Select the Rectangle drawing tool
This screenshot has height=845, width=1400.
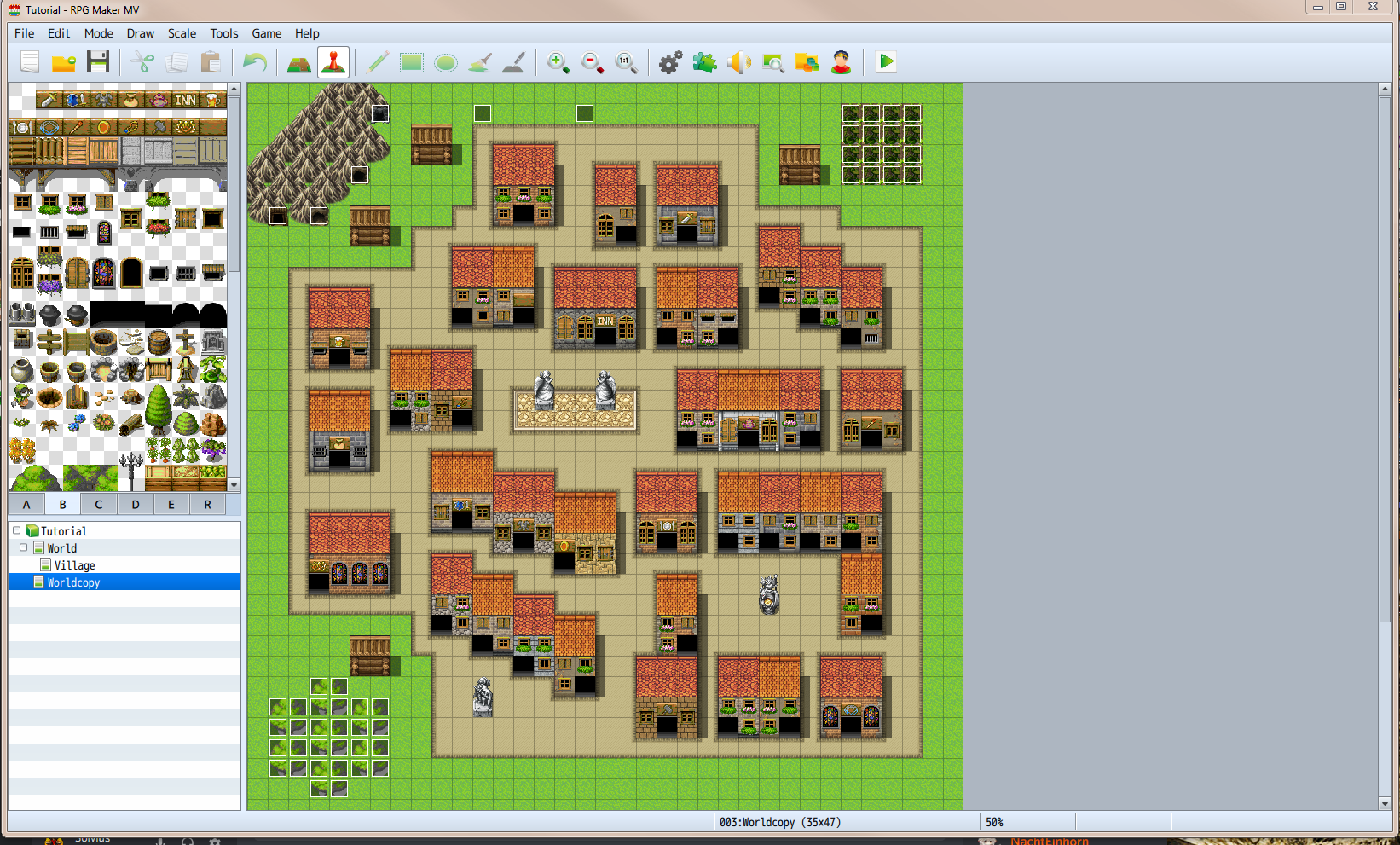pyautogui.click(x=412, y=62)
